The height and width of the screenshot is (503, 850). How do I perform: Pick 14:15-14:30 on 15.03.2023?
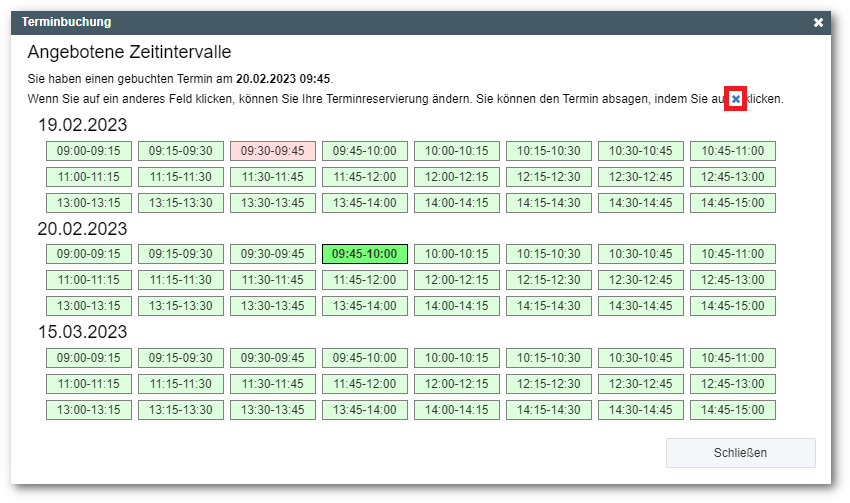pos(549,410)
